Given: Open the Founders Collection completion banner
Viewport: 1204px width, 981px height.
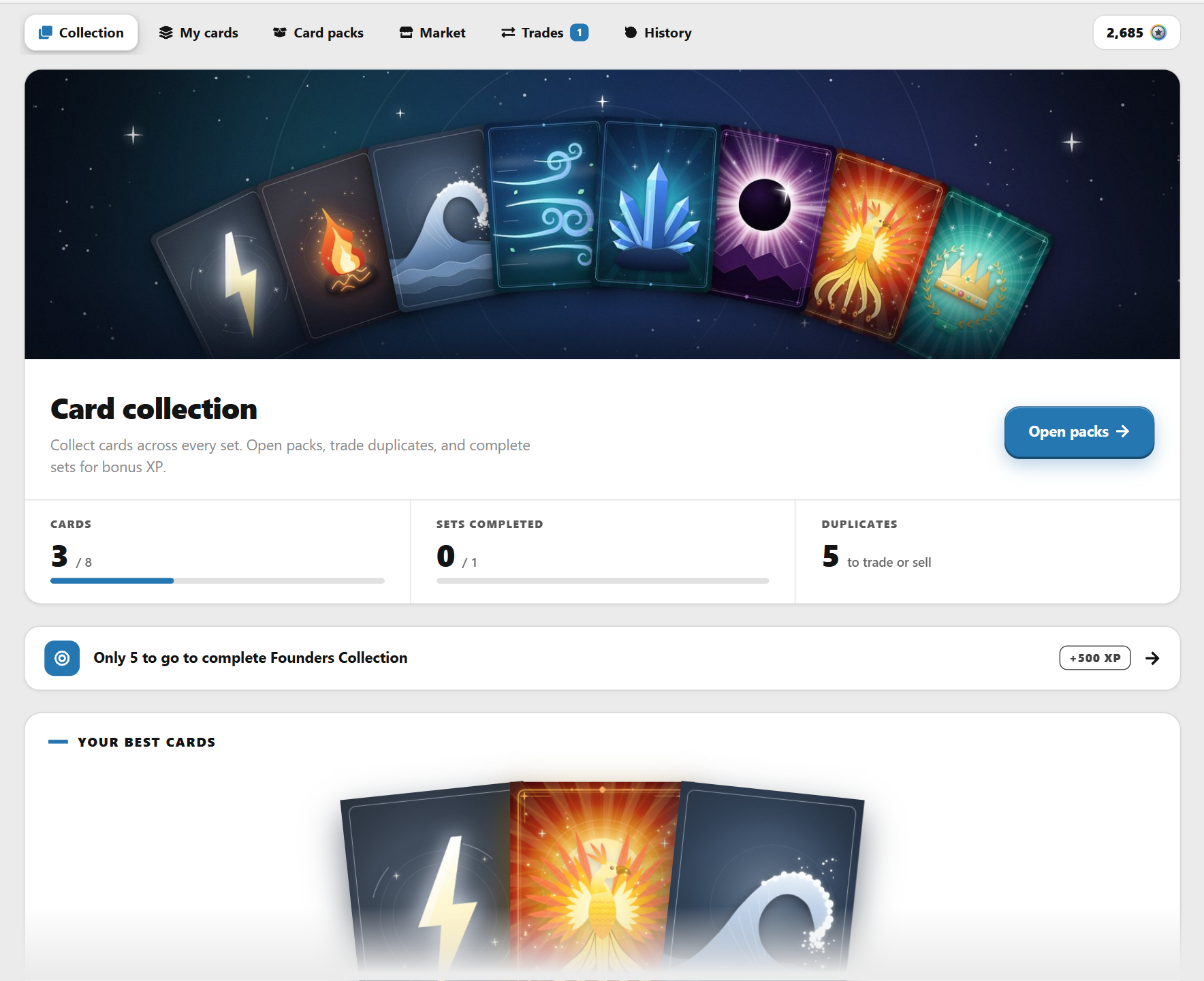Looking at the screenshot, I should click(x=602, y=658).
